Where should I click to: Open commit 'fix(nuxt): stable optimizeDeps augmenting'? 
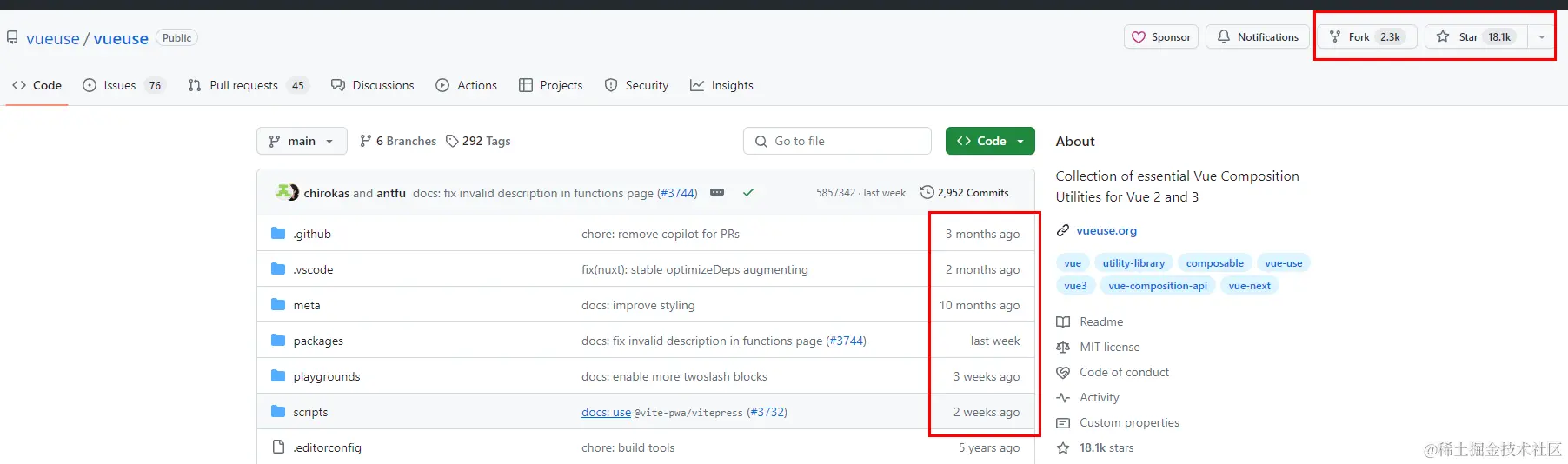[694, 269]
